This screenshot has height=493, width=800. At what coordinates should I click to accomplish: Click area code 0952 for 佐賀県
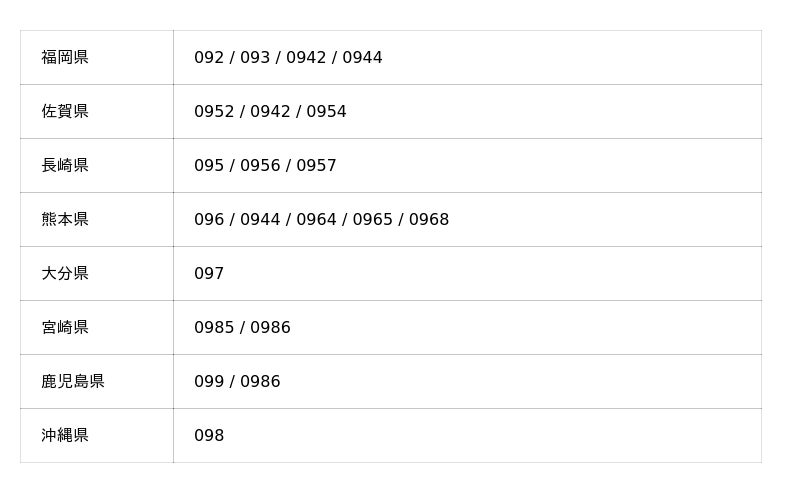(x=214, y=112)
